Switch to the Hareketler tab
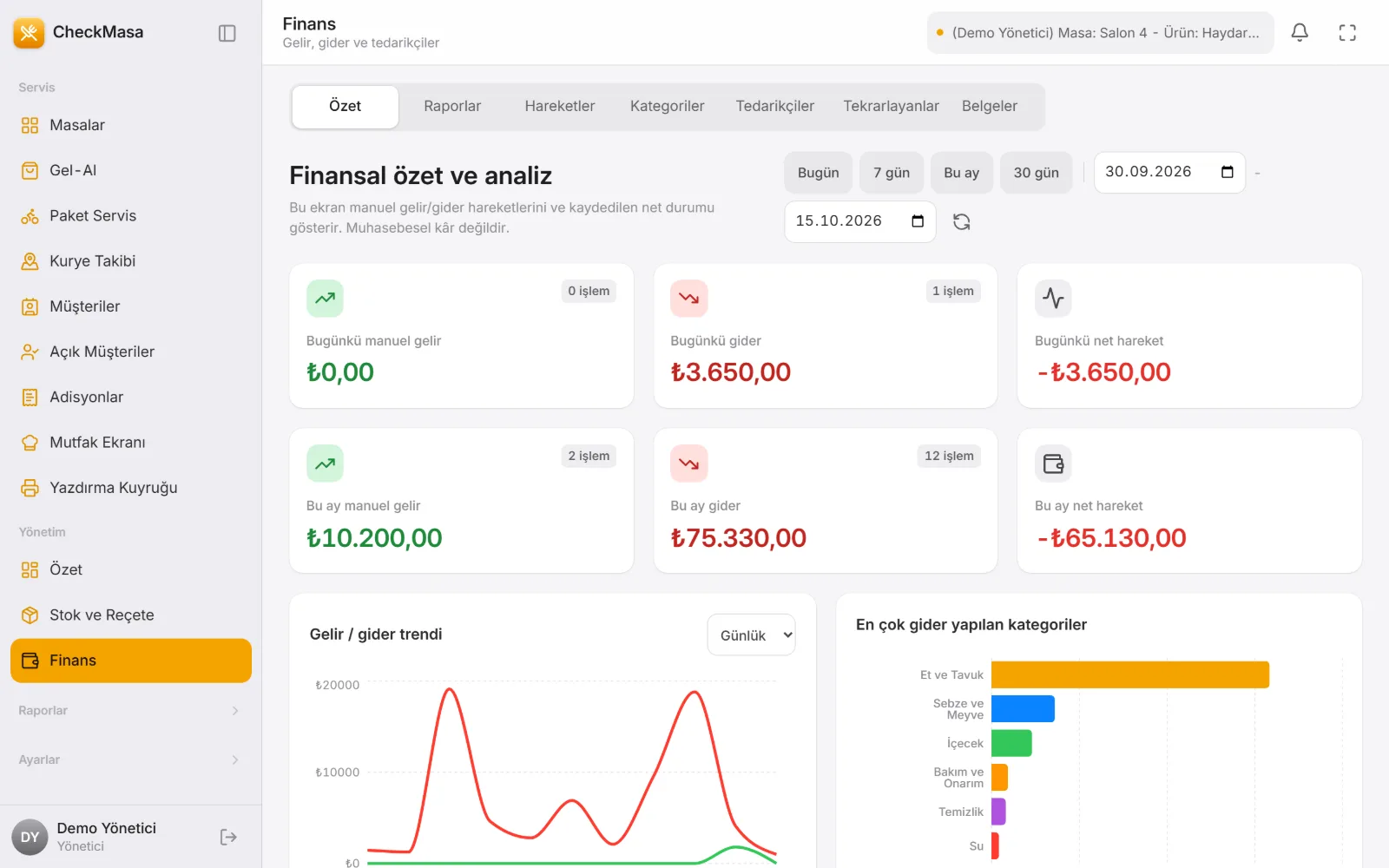The height and width of the screenshot is (868, 1389). 560,106
